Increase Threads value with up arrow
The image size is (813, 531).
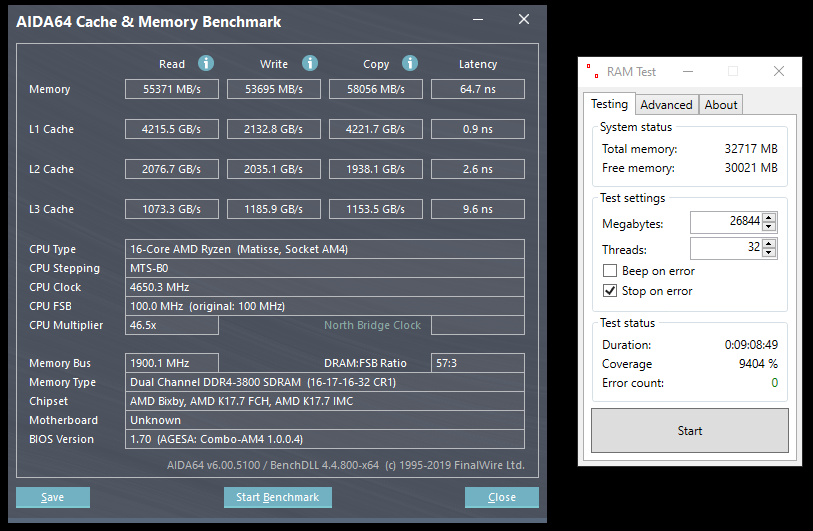[x=769, y=243]
